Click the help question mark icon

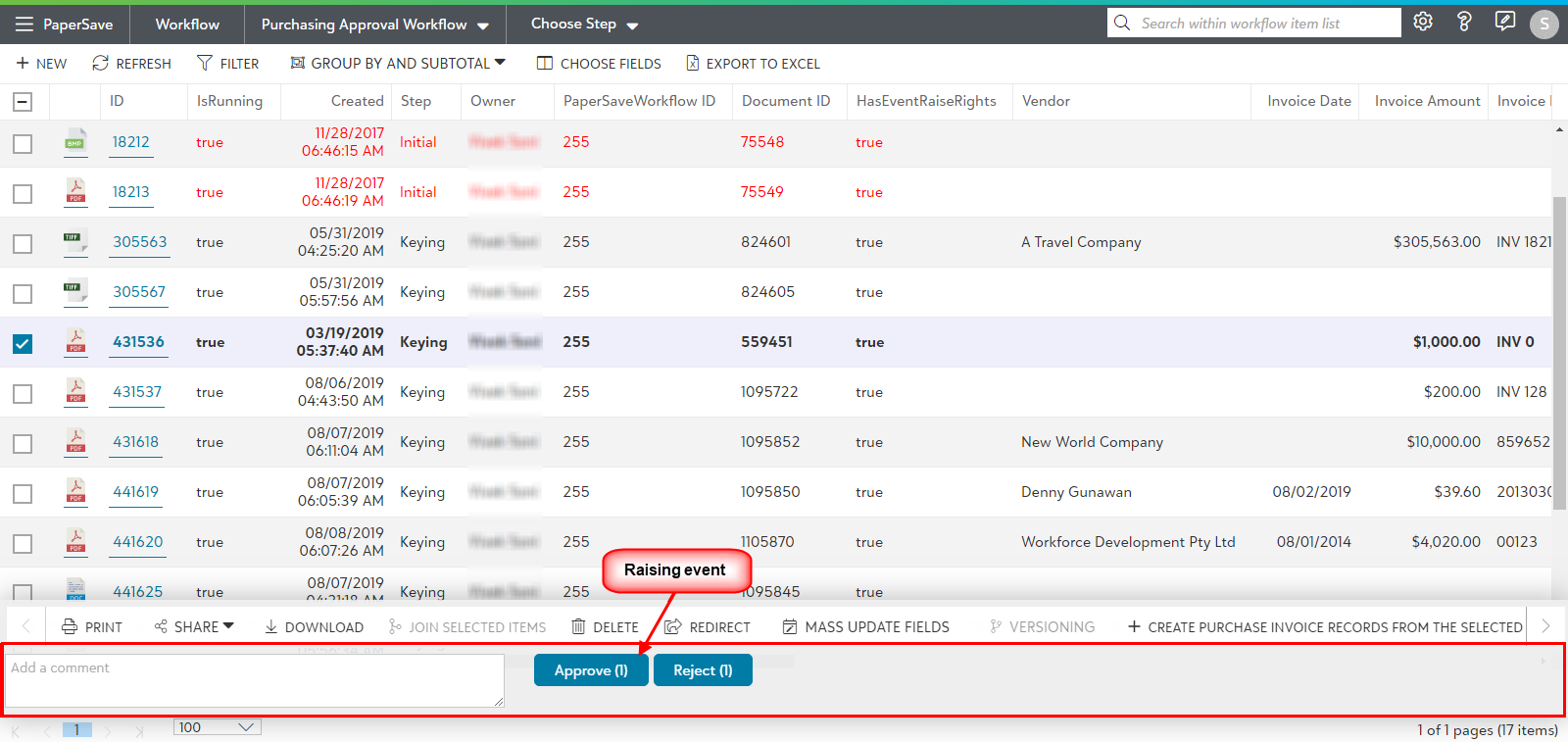(x=1464, y=22)
